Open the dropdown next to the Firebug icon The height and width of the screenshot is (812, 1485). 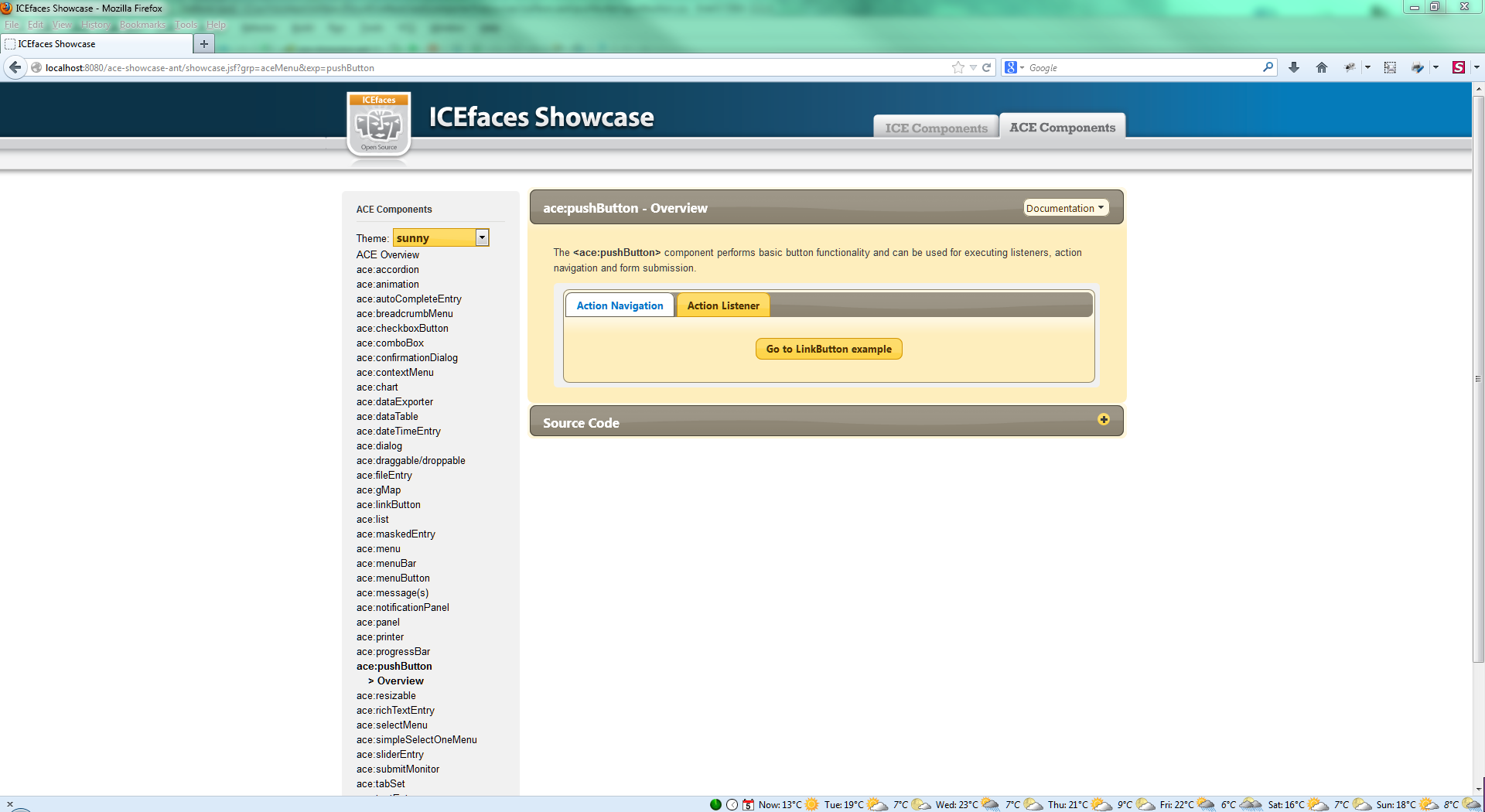coord(1367,67)
